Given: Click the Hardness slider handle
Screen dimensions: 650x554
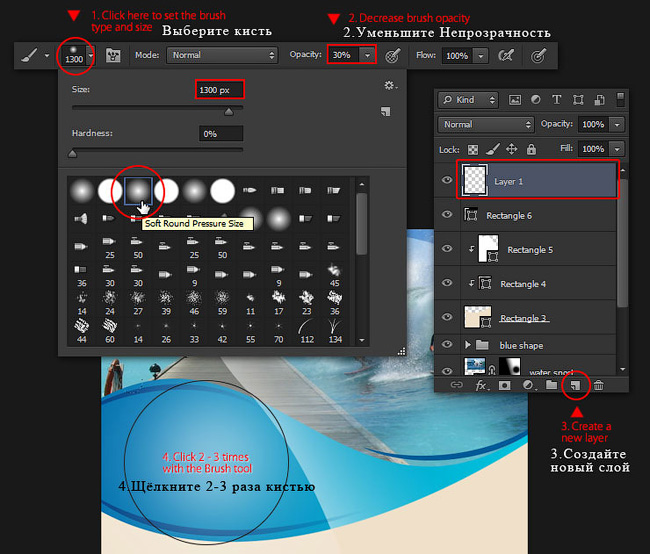Looking at the screenshot, I should [72, 154].
